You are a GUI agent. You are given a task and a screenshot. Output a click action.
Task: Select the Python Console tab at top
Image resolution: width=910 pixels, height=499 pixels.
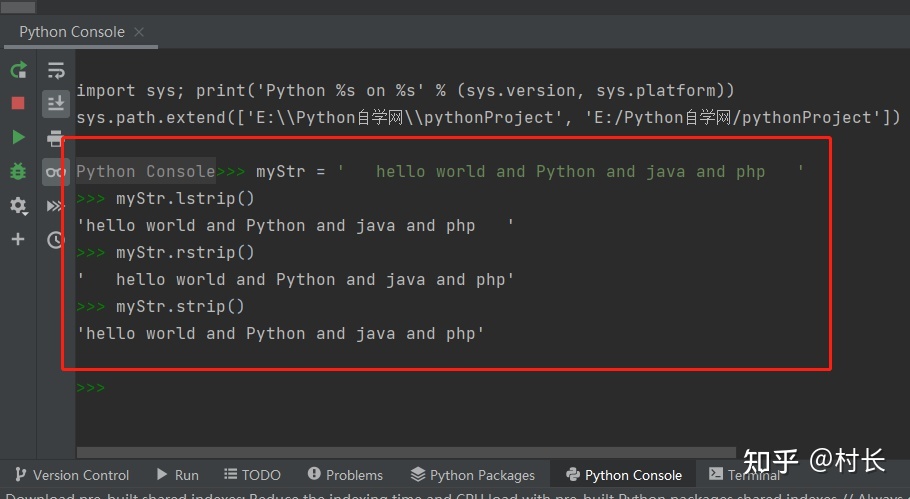click(x=71, y=31)
